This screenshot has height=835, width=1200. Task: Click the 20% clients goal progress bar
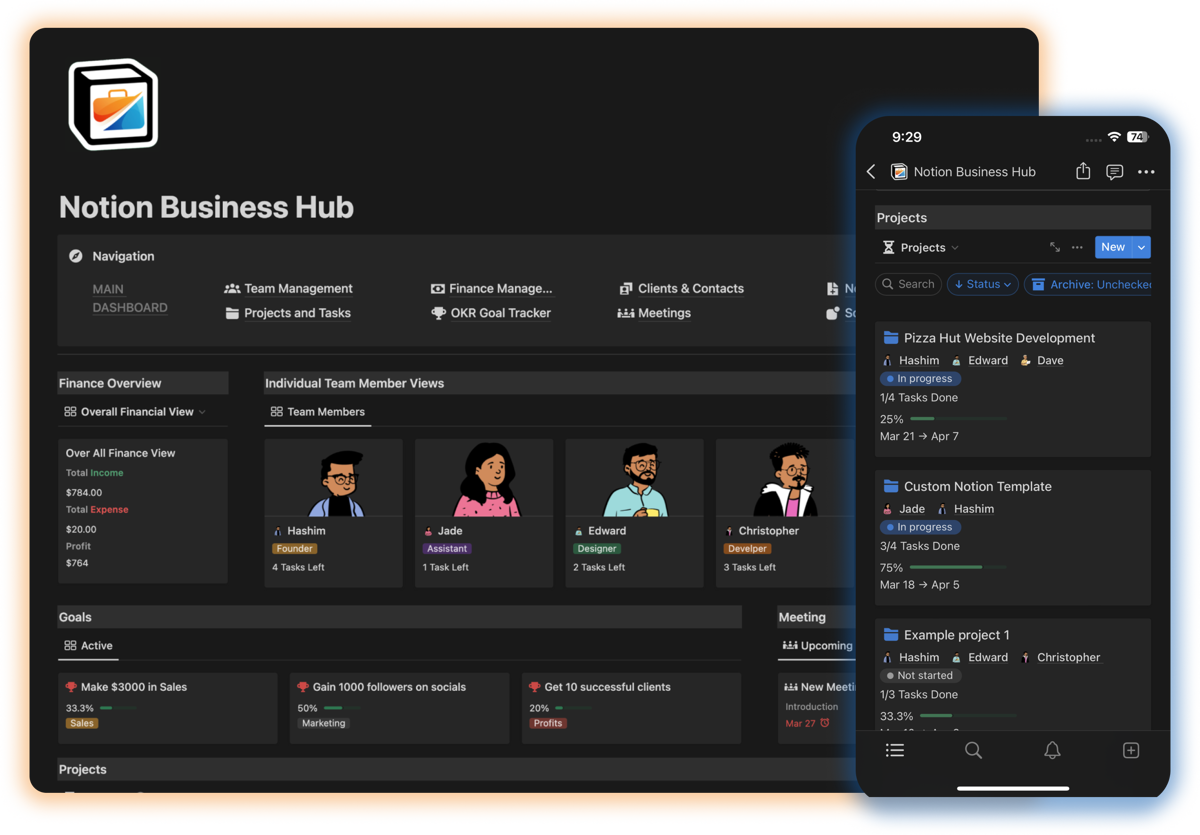[573, 708]
